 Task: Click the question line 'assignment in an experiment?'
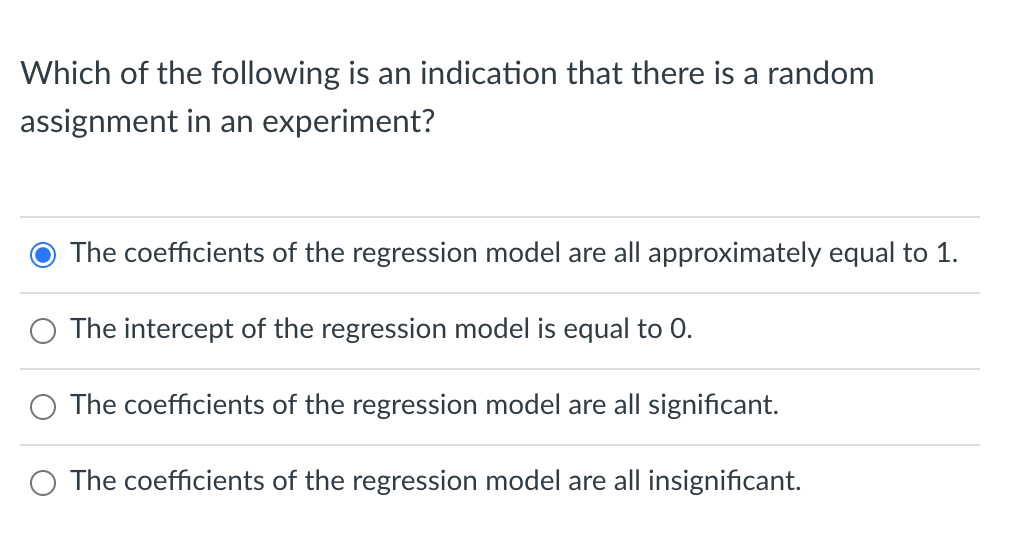click(228, 122)
